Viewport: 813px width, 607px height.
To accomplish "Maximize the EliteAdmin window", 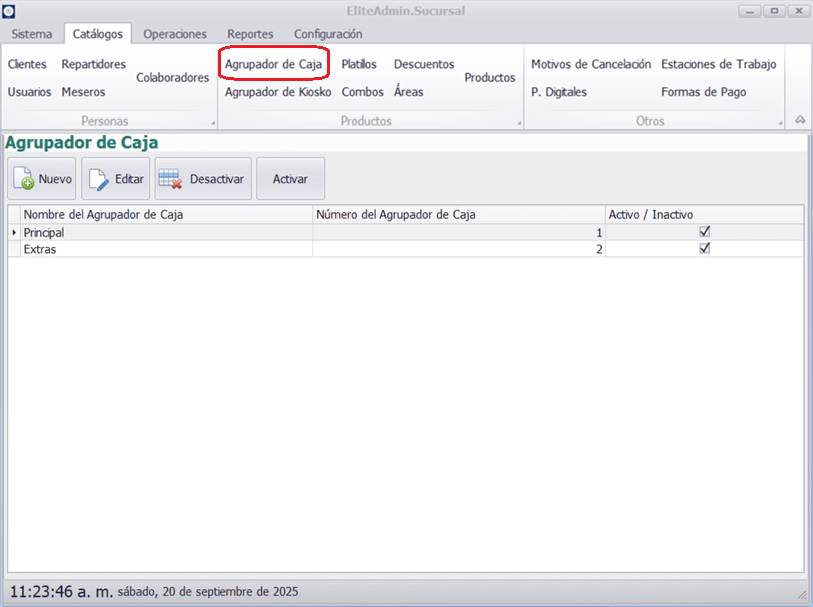I will (x=774, y=11).
